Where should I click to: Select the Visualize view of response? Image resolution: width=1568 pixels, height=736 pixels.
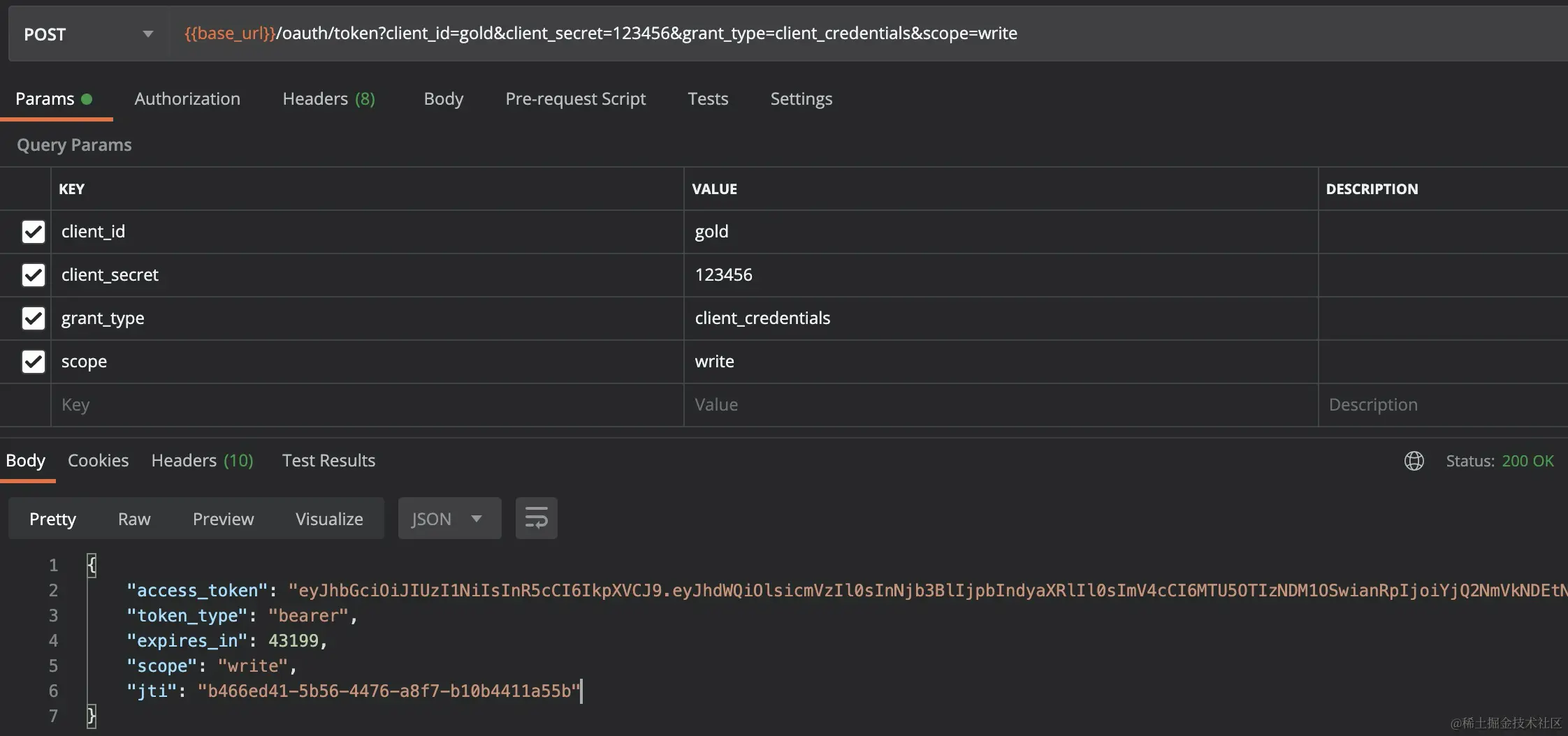tap(329, 518)
